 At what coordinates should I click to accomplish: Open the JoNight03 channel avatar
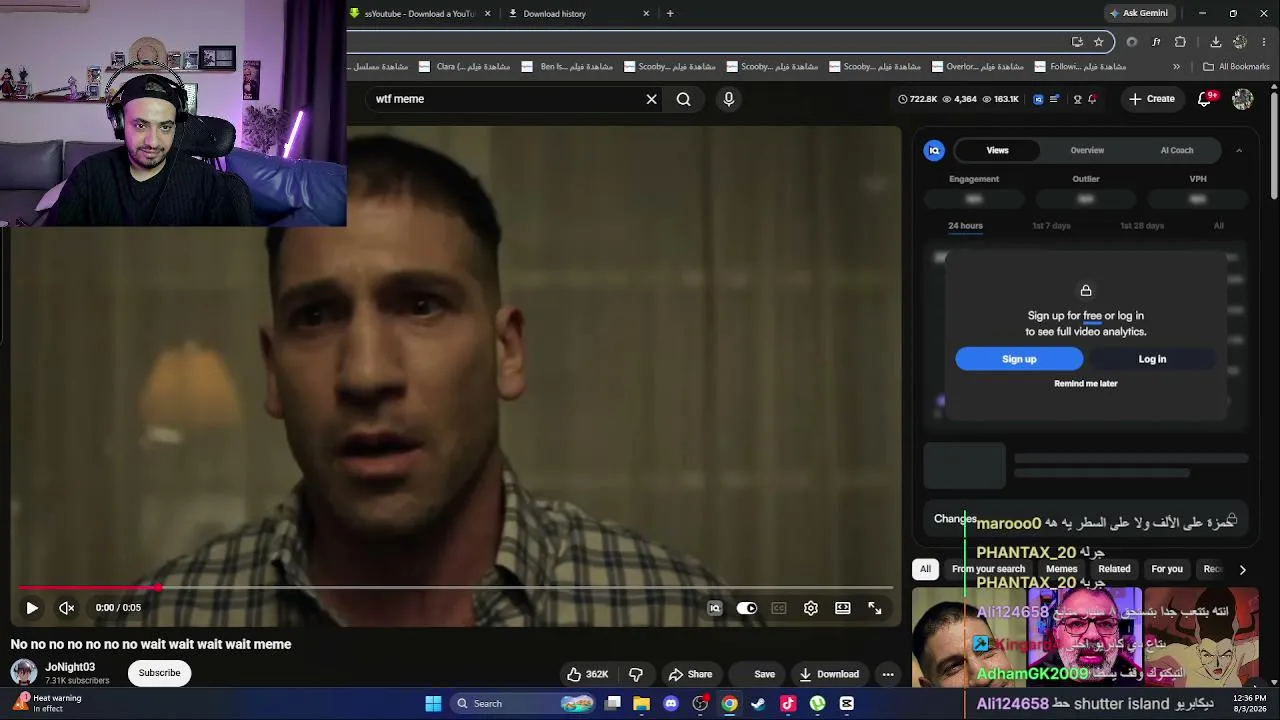[x=24, y=672]
